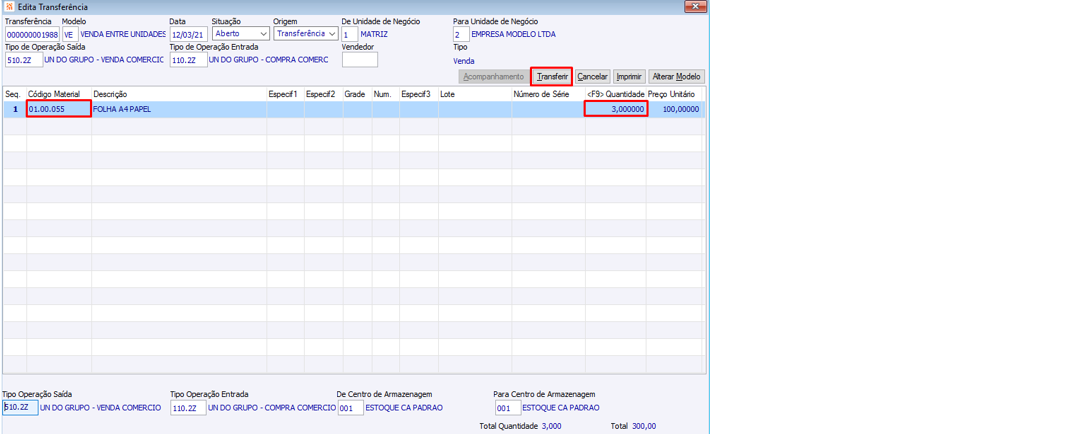Click the Número de Série column header
This screenshot has height=434, width=1080.
click(548, 94)
